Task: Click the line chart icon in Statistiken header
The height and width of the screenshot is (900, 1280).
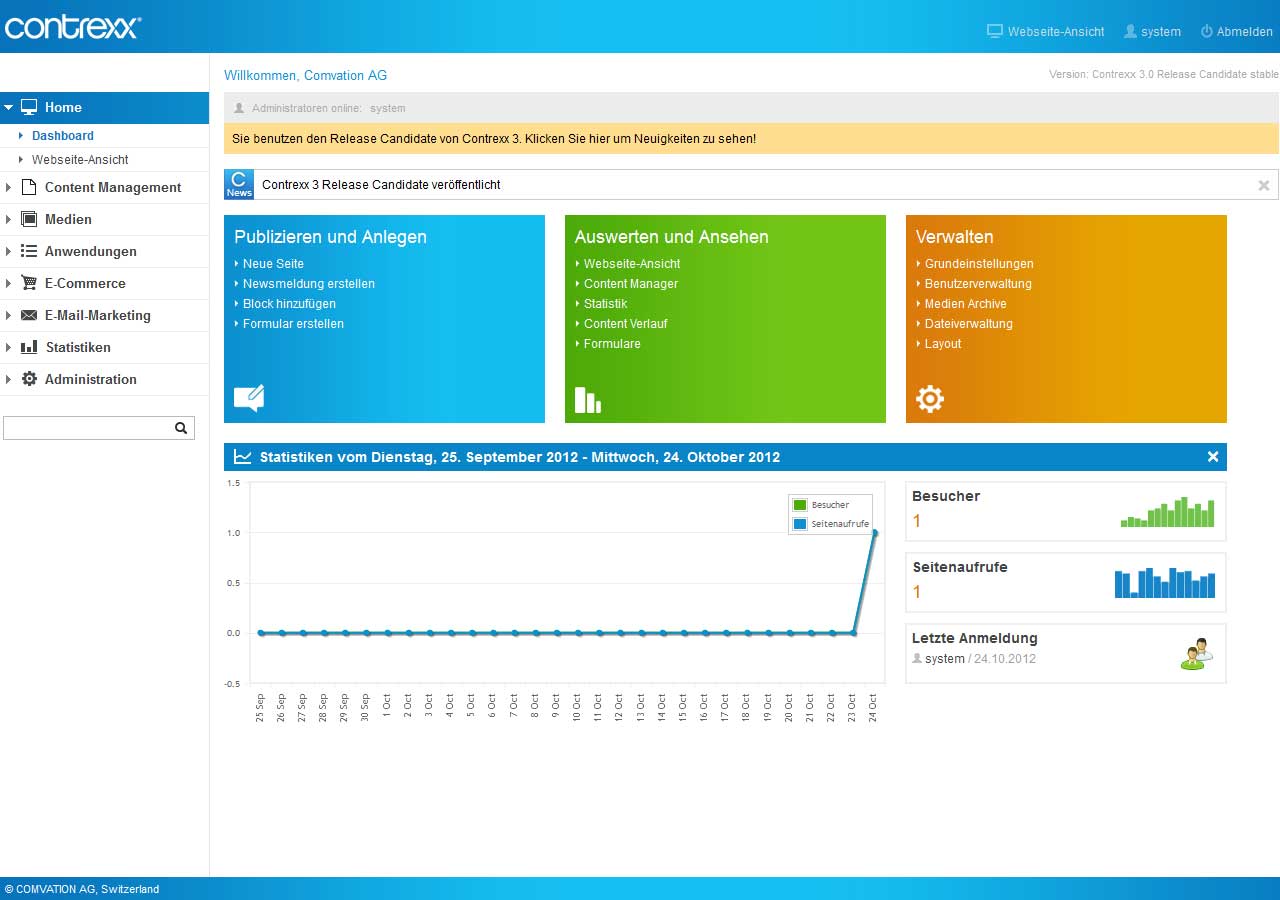Action: tap(242, 457)
